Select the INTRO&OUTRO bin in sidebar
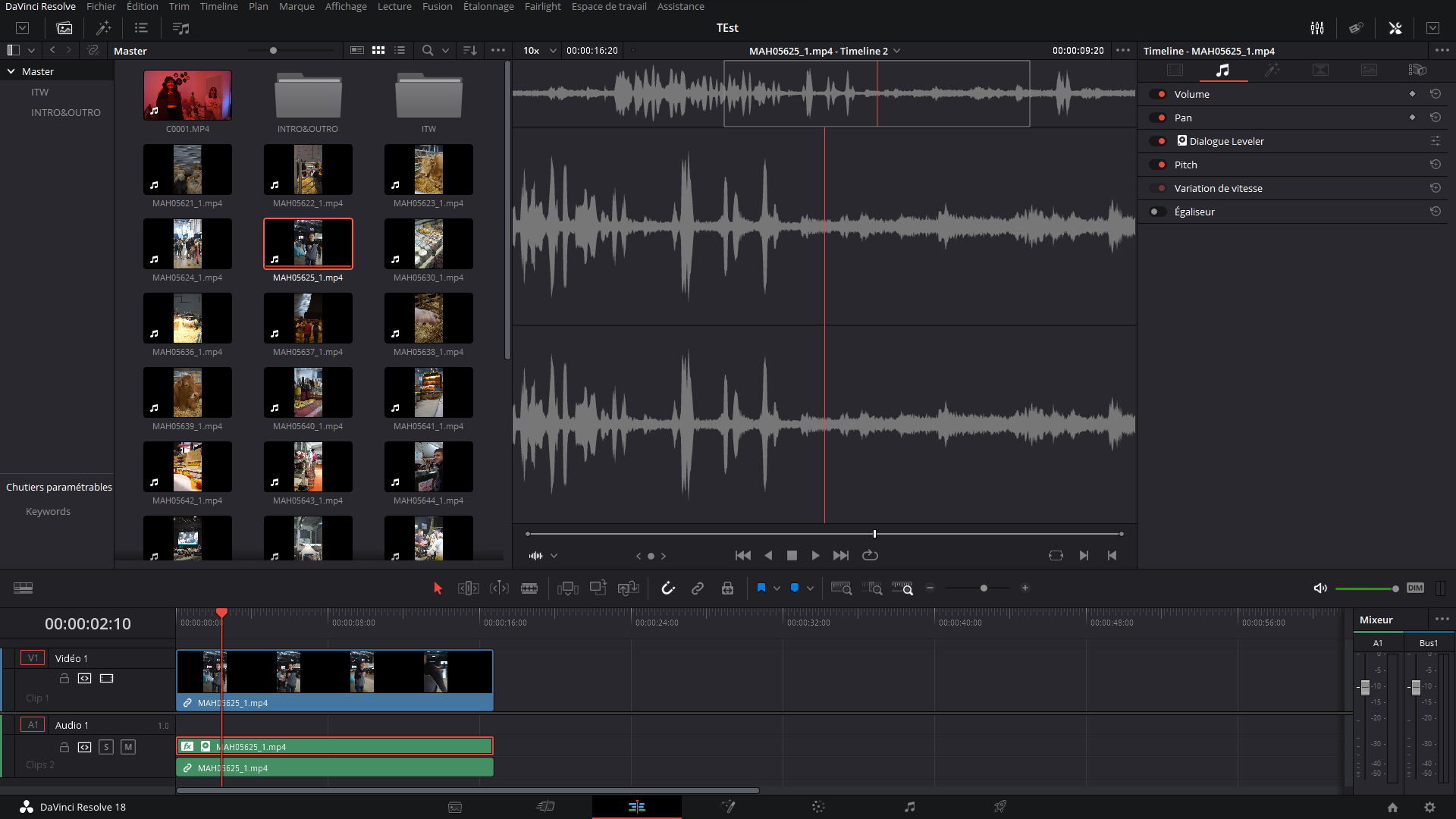 [x=66, y=112]
